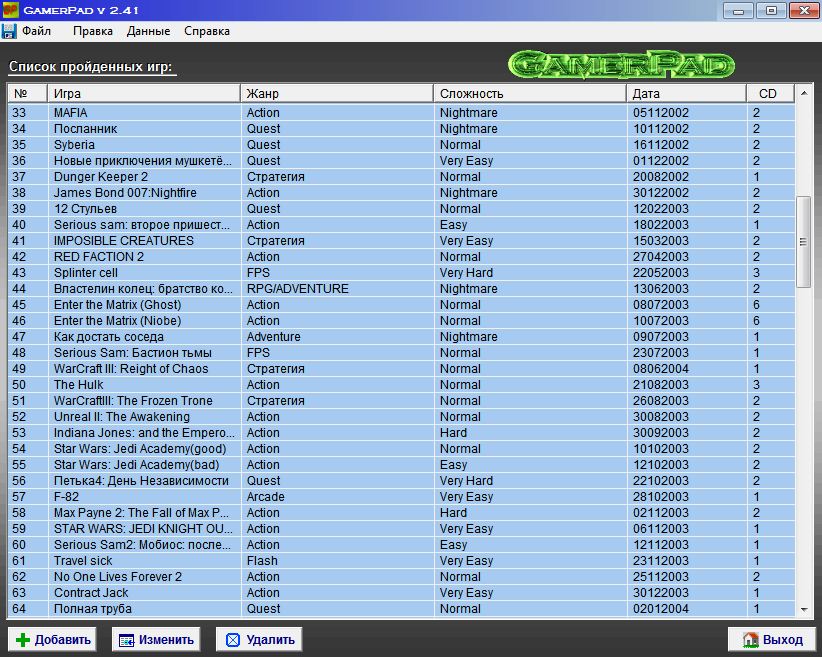Select the Travel sick entry
Screen dimensions: 822x657
tap(402, 561)
